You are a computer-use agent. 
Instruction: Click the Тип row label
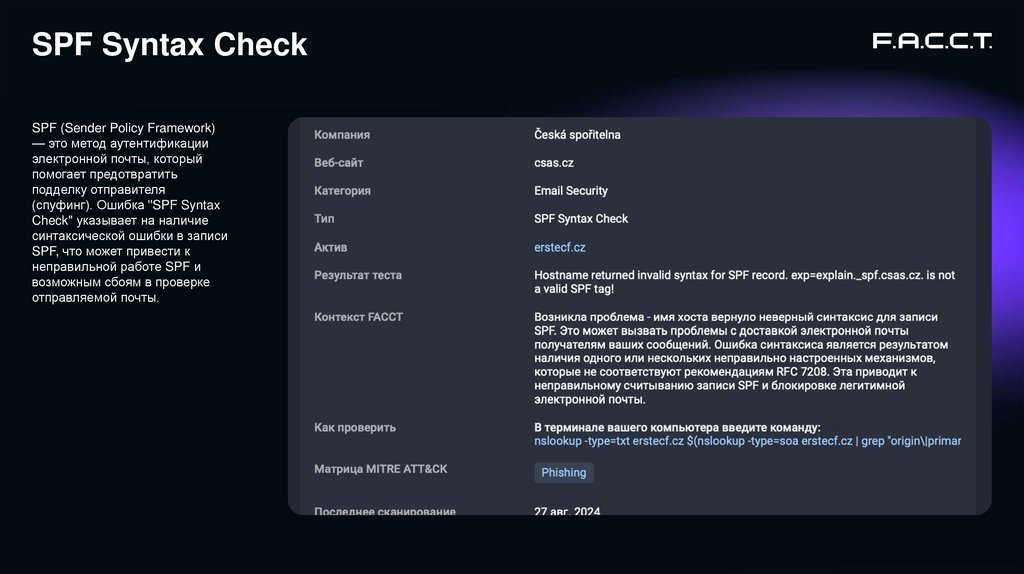[x=324, y=219]
